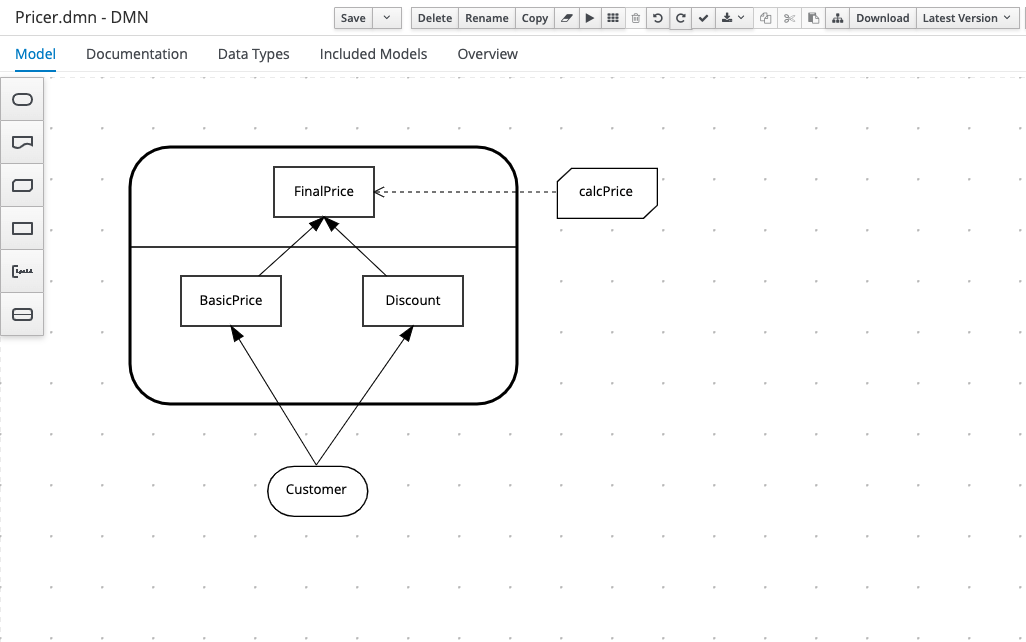The height and width of the screenshot is (642, 1026).
Task: Select the Decision Service palette shape
Action: tap(22, 314)
